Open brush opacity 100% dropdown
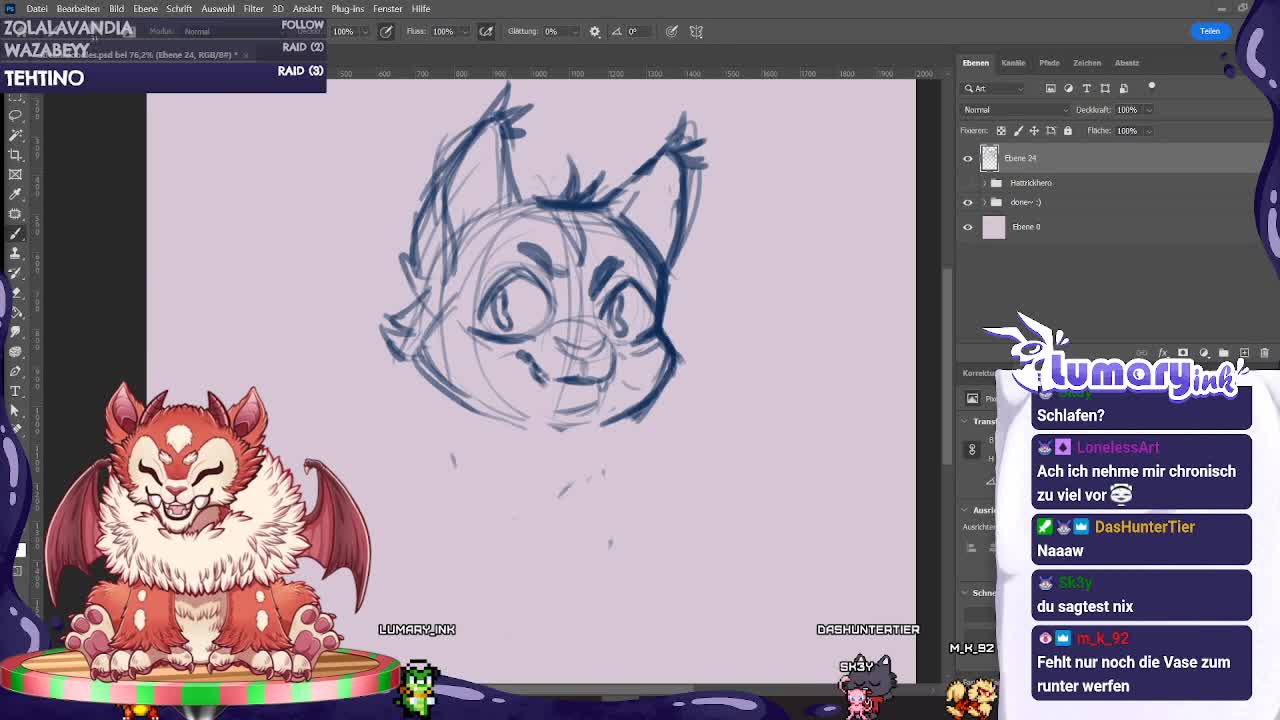Screen dimensions: 1280x720 364,31
